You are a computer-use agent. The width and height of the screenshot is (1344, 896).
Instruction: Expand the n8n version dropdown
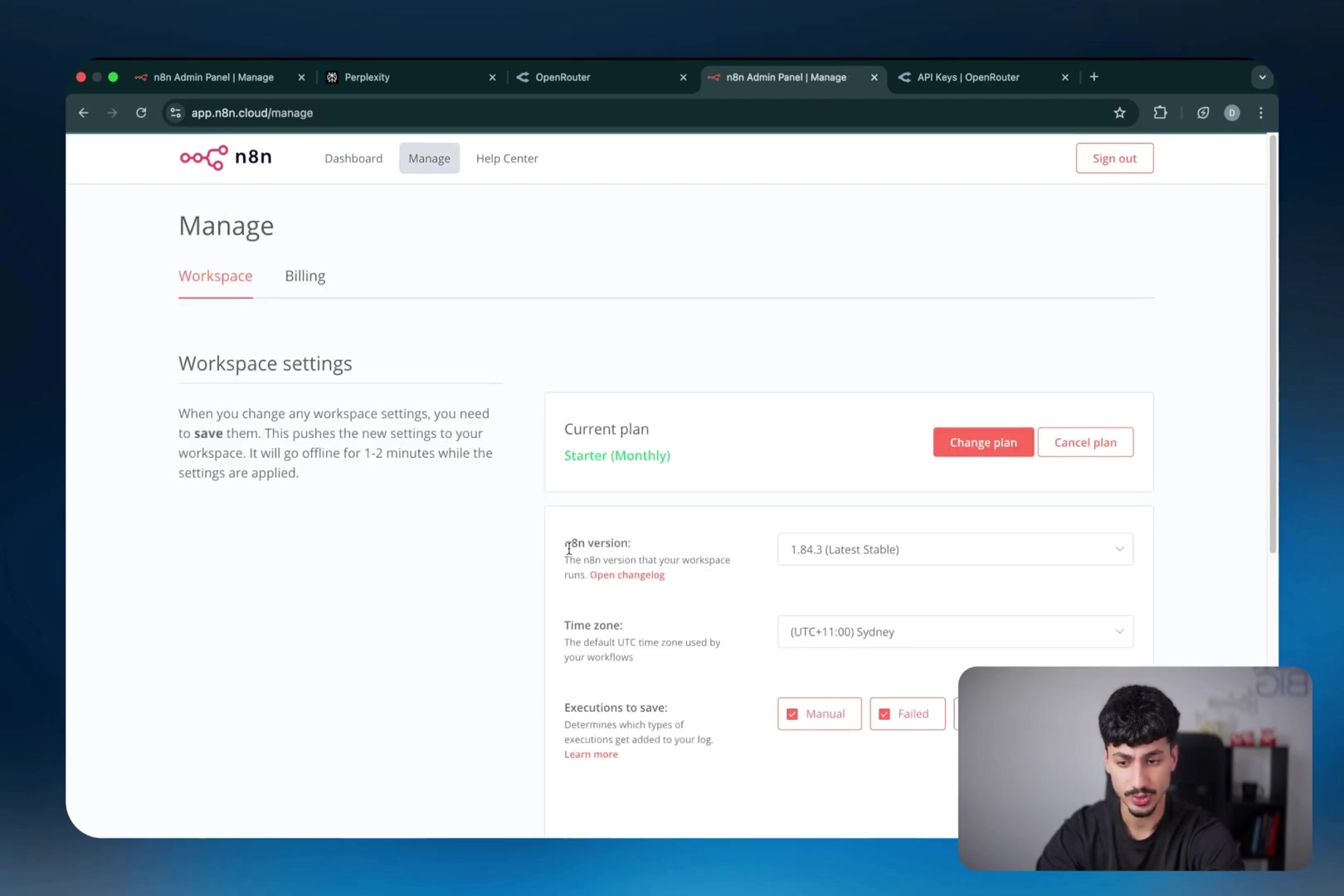point(955,549)
